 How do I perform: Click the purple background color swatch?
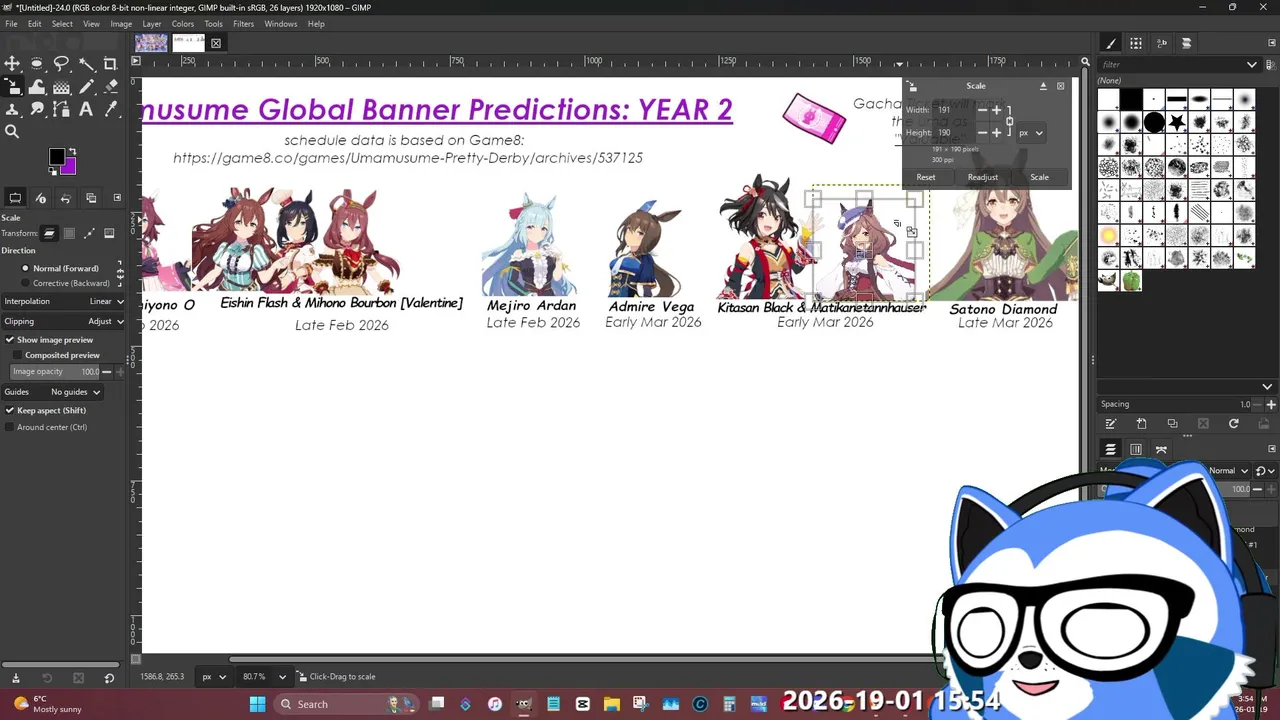click(71, 169)
